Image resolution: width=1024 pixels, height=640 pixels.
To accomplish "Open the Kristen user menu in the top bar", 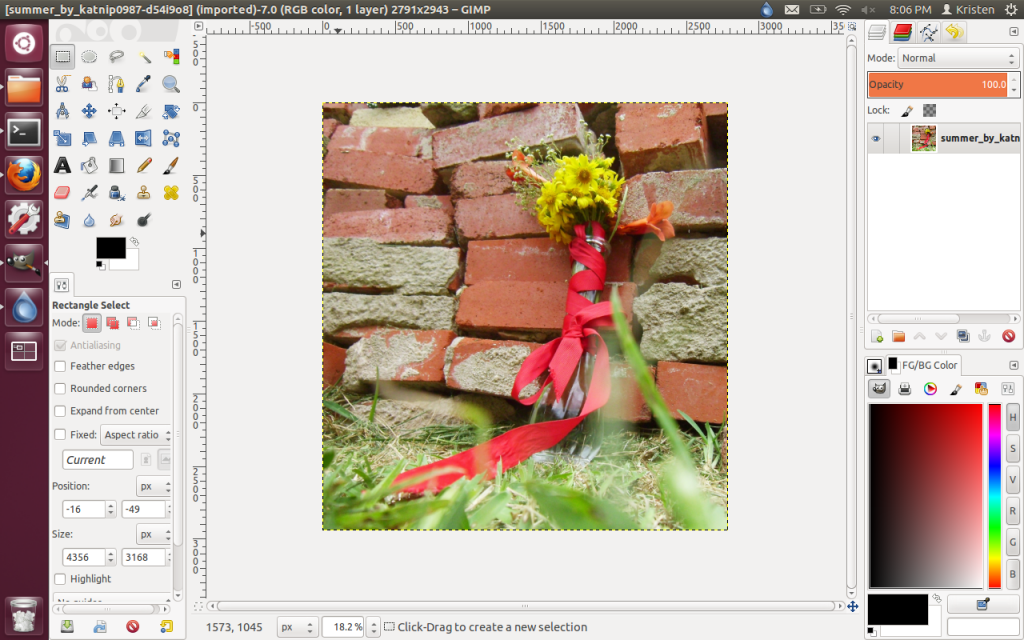I will pyautogui.click(x=968, y=9).
